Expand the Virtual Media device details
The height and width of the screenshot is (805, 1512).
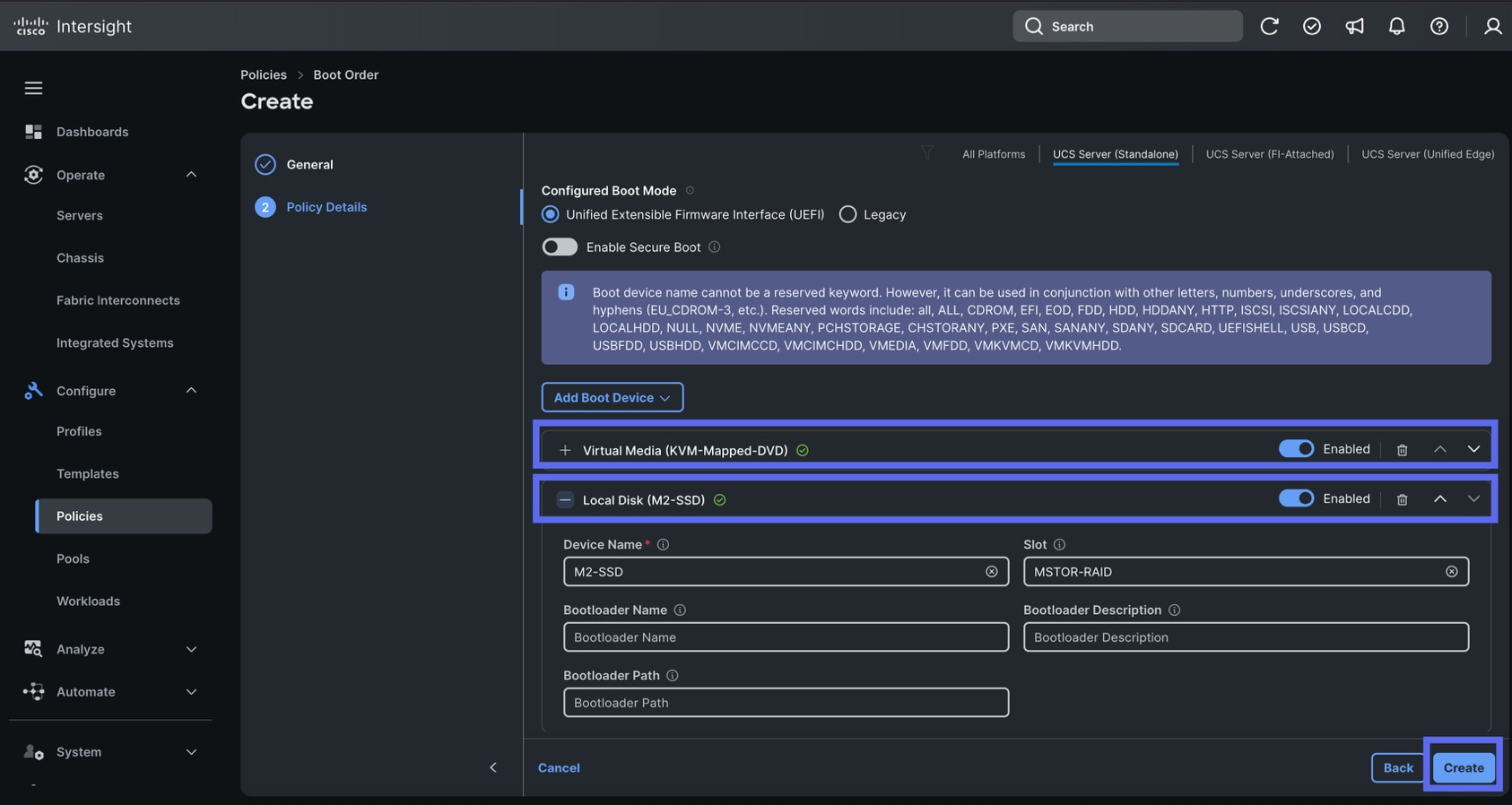565,450
